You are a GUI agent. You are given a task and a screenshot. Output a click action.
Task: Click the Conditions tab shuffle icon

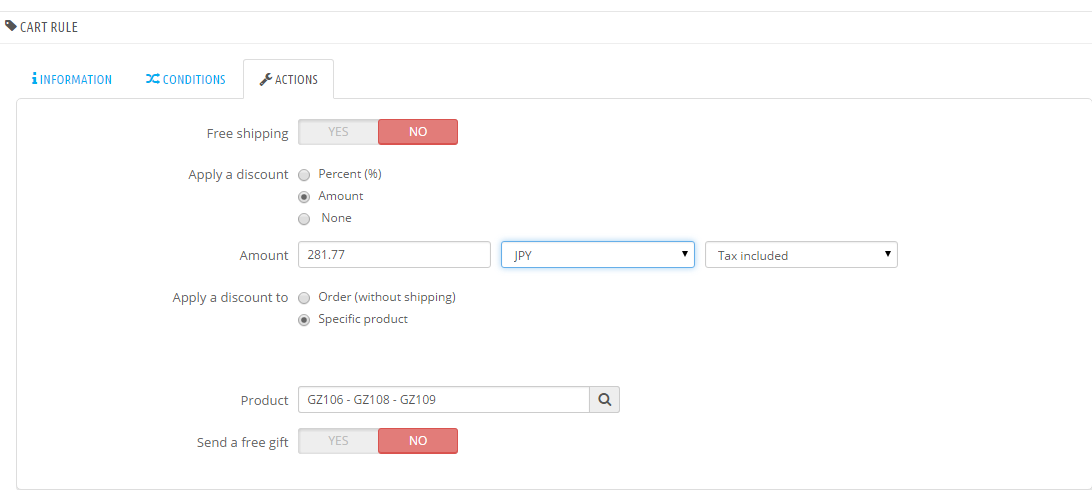[152, 79]
